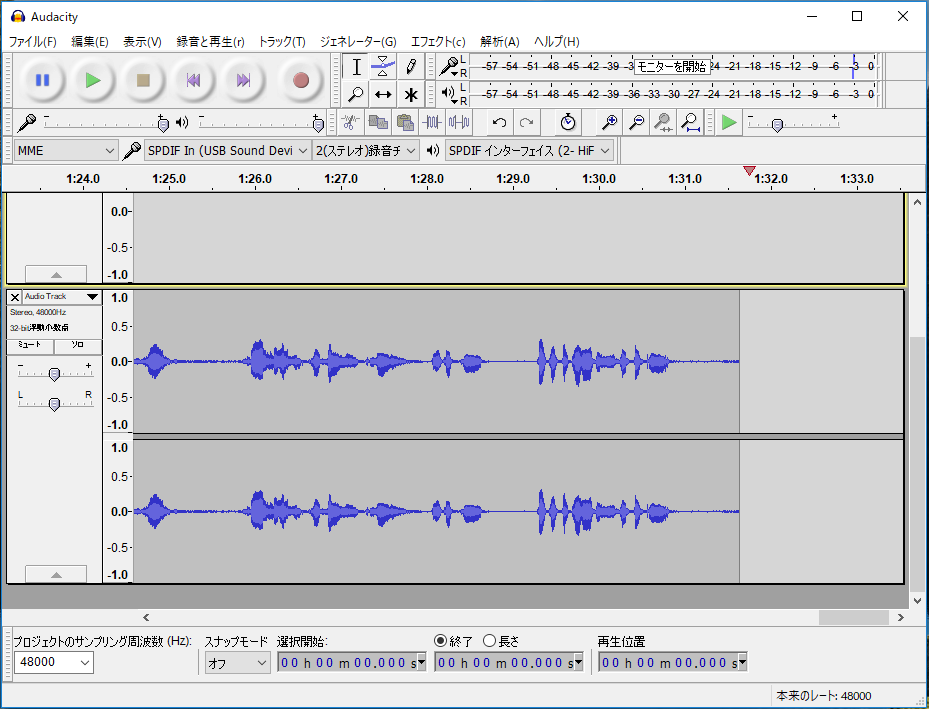Select the Selection (I-beam) tool
The height and width of the screenshot is (709, 929).
pyautogui.click(x=356, y=66)
